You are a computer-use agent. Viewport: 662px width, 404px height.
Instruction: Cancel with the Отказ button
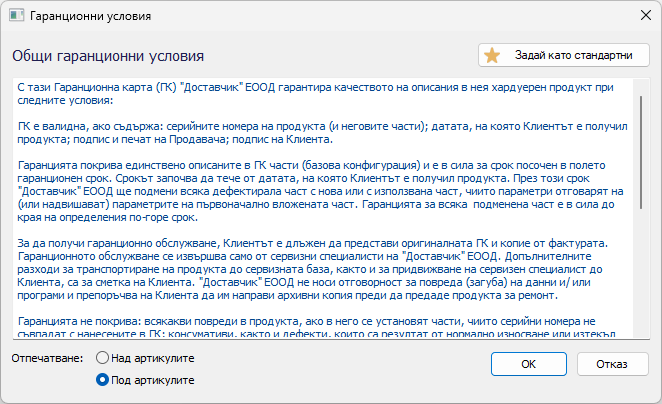(612, 364)
